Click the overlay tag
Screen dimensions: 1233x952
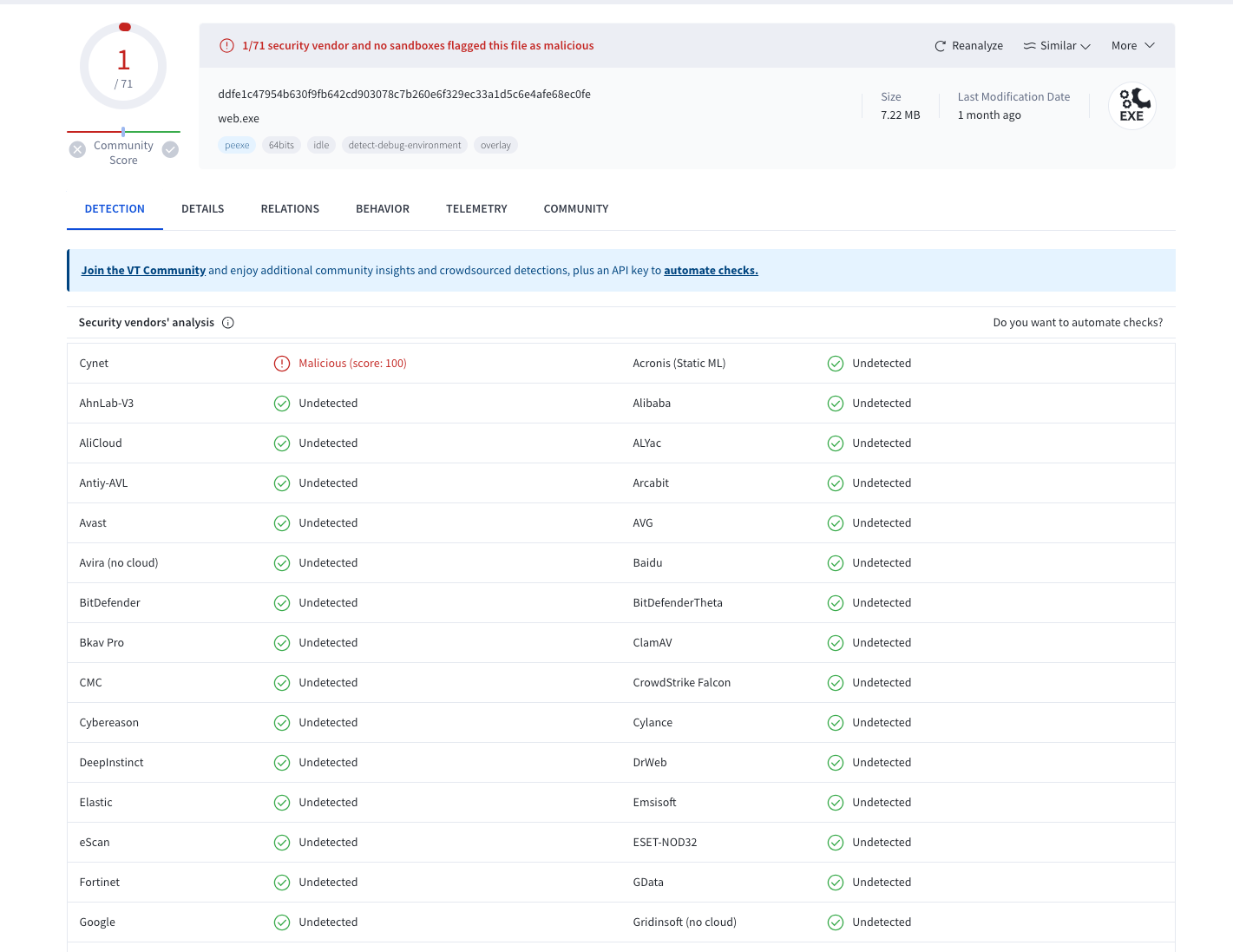pos(495,145)
